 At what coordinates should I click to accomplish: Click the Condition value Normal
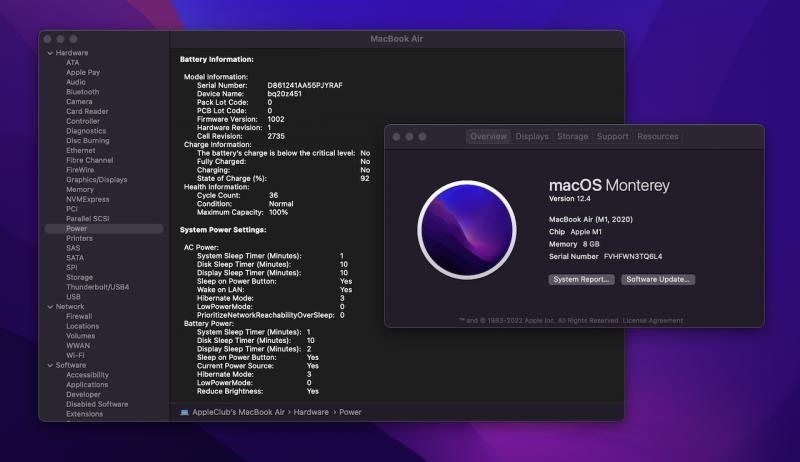(281, 204)
